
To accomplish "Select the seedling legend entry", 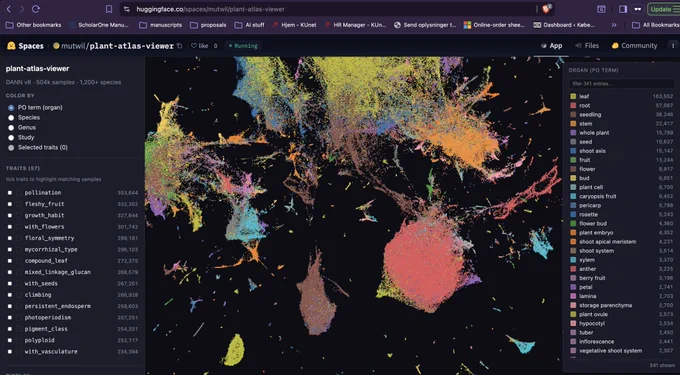I will point(621,114).
